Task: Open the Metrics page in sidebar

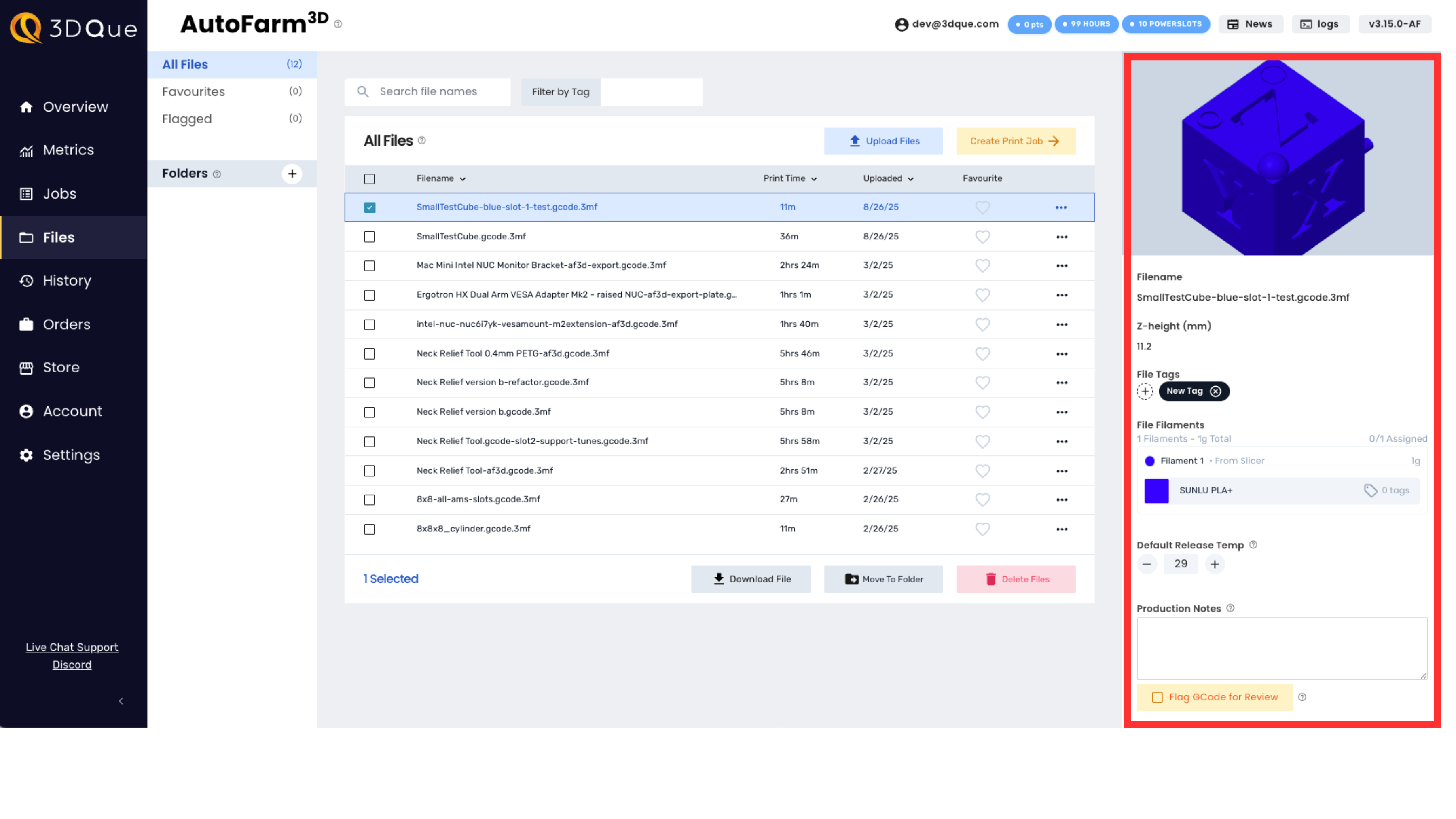Action: 74,150
